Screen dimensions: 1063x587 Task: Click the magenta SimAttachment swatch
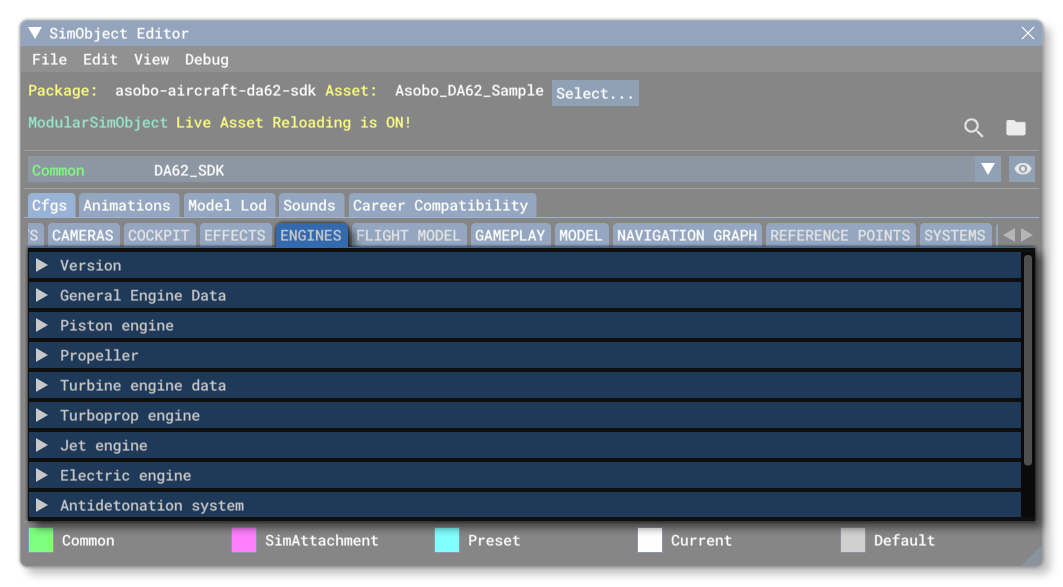coord(243,540)
